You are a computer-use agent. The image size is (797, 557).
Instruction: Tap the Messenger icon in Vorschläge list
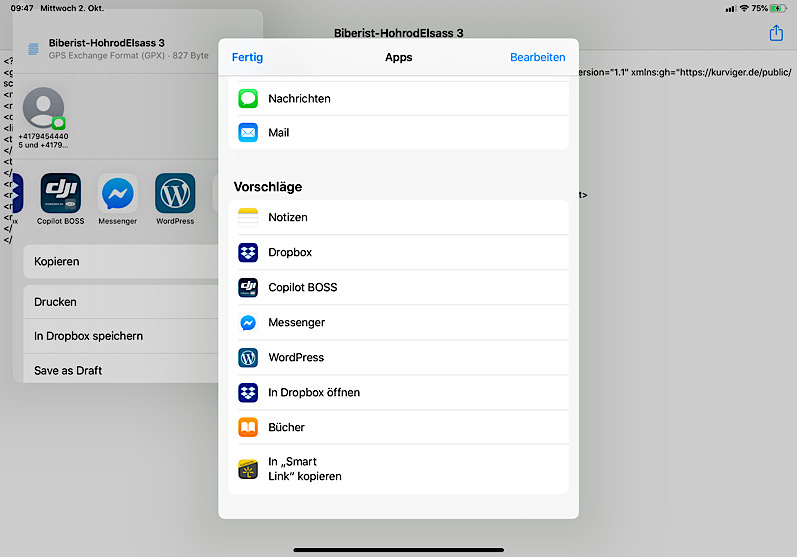pyautogui.click(x=248, y=322)
